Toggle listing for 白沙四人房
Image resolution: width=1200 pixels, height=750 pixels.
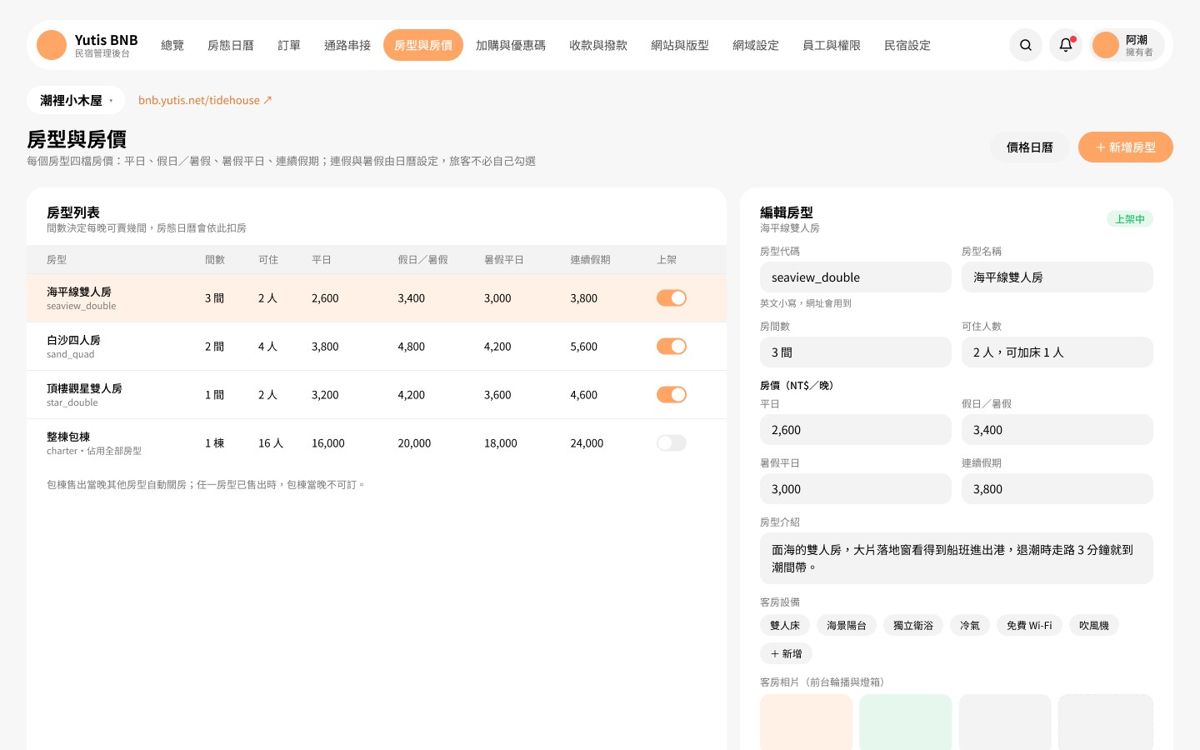671,346
